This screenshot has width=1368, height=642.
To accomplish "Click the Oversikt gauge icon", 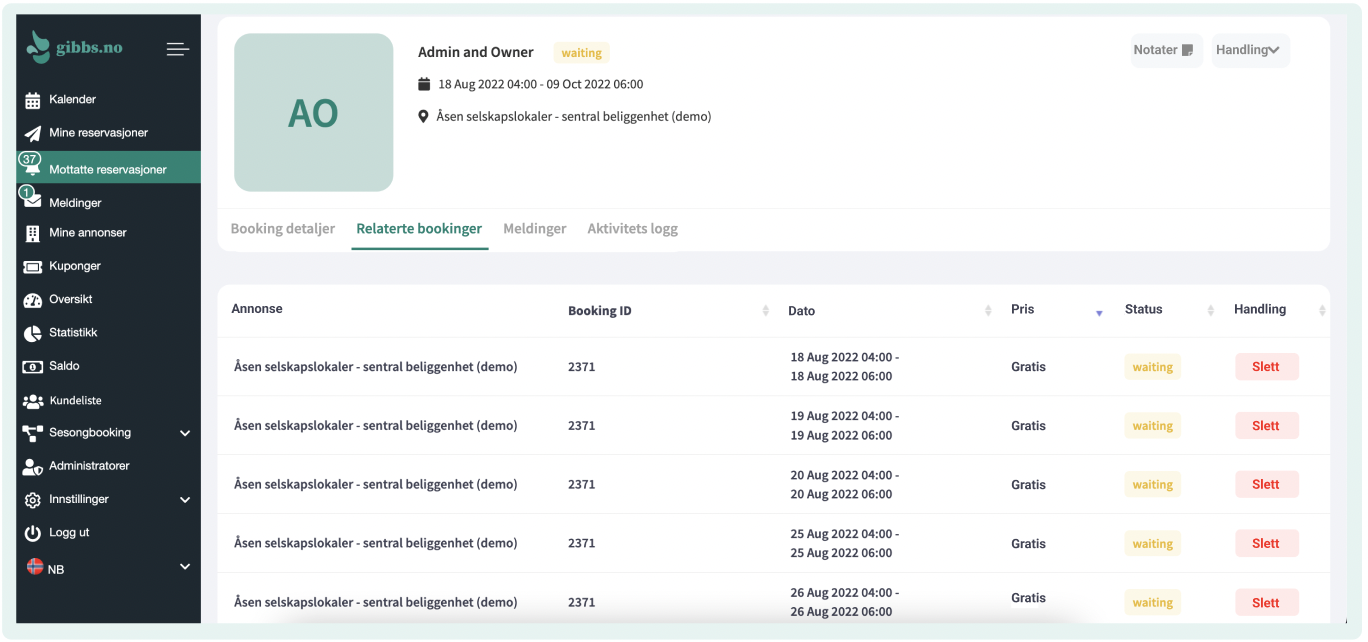I will click(x=33, y=300).
